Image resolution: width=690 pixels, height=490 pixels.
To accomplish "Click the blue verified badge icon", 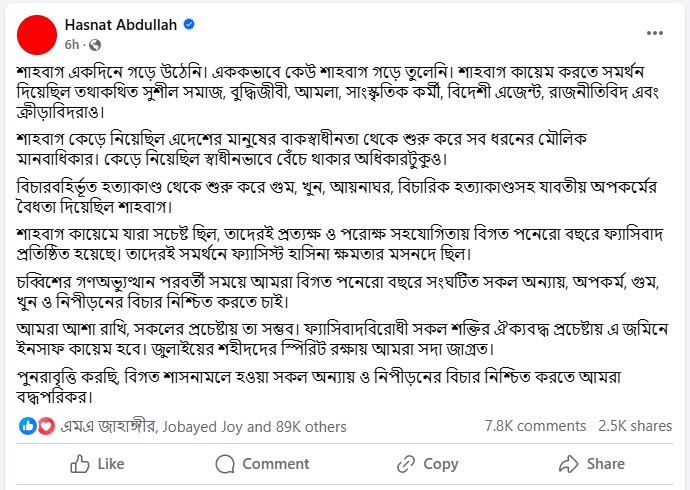I will (x=189, y=24).
